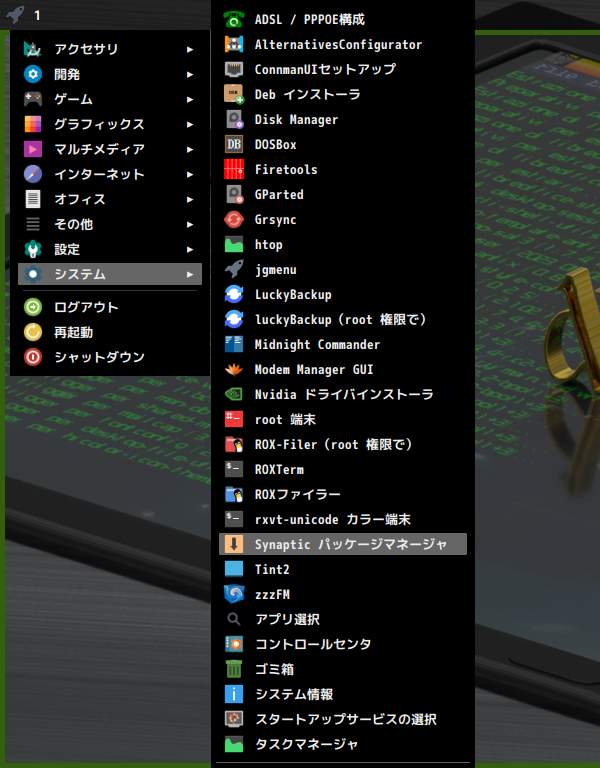600x768 pixels.
Task: Click the コントロールセンタ icon
Action: point(234,644)
